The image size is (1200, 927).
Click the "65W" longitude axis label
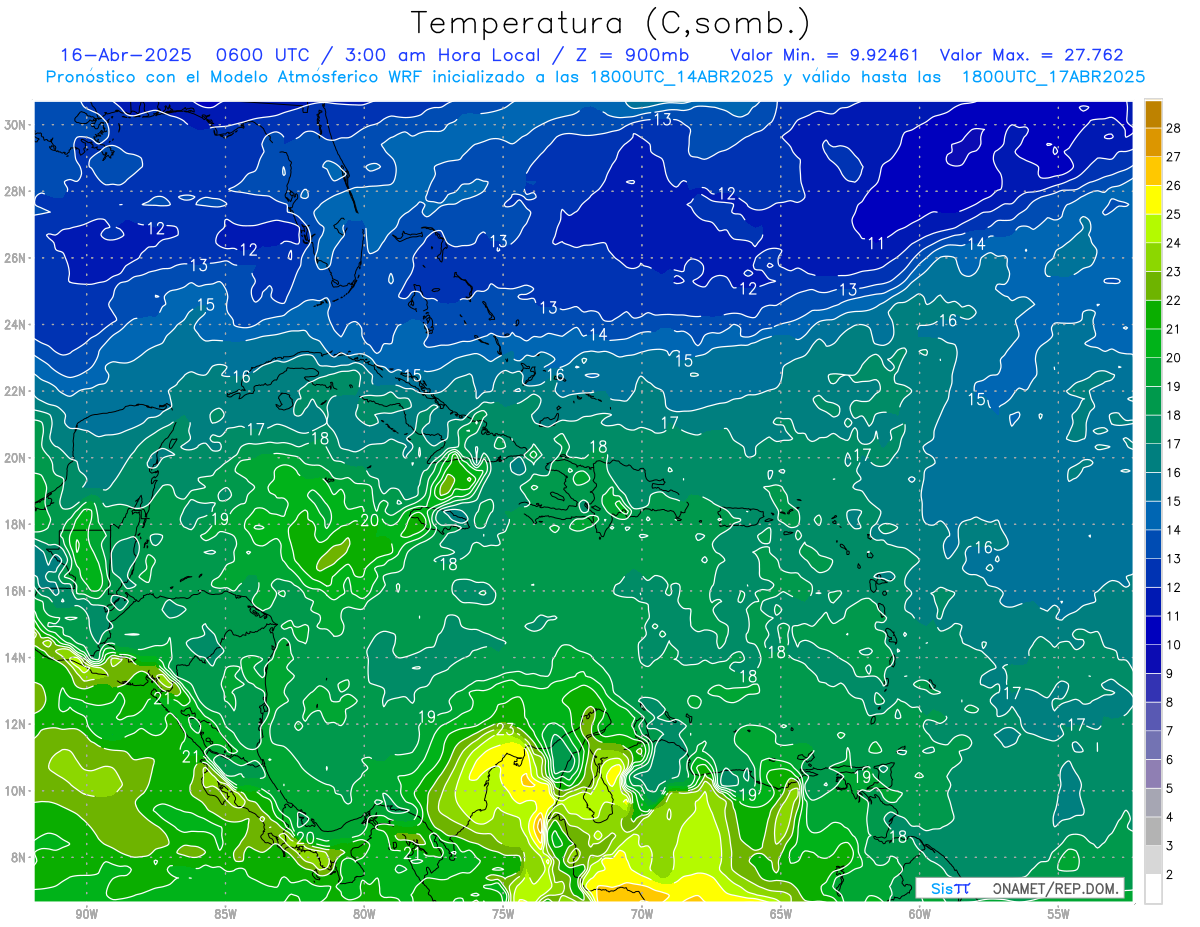pyautogui.click(x=781, y=914)
